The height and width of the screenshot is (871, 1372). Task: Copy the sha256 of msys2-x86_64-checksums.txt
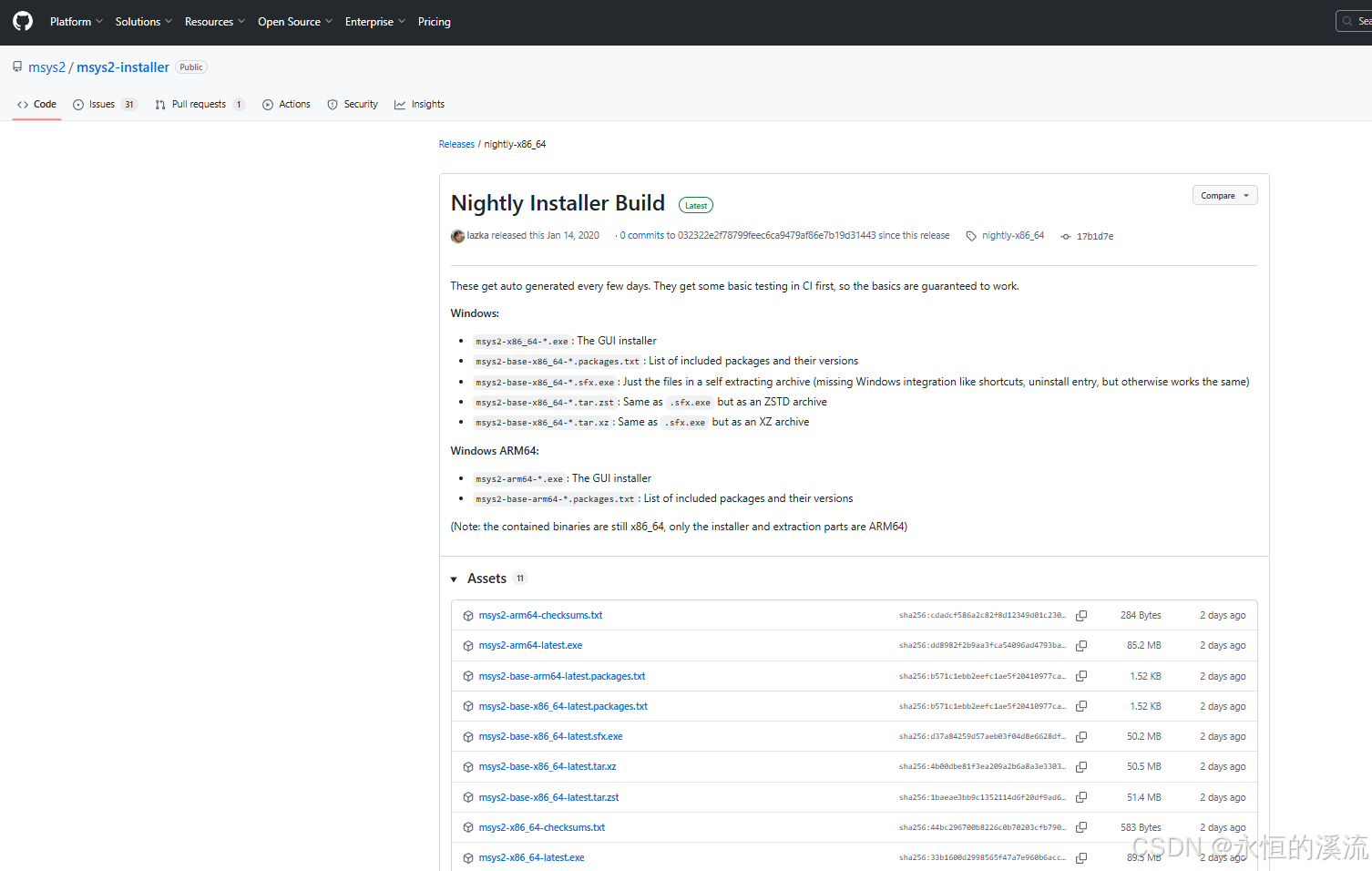coord(1081,827)
